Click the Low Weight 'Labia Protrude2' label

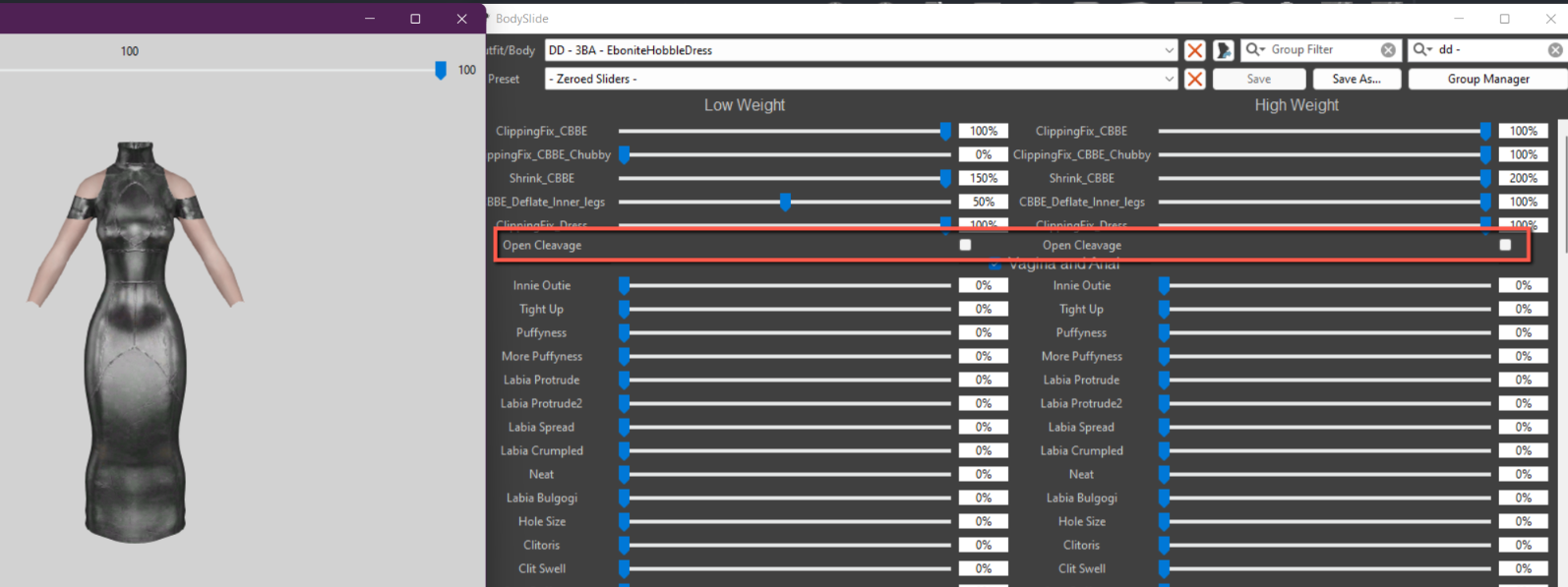click(541, 403)
